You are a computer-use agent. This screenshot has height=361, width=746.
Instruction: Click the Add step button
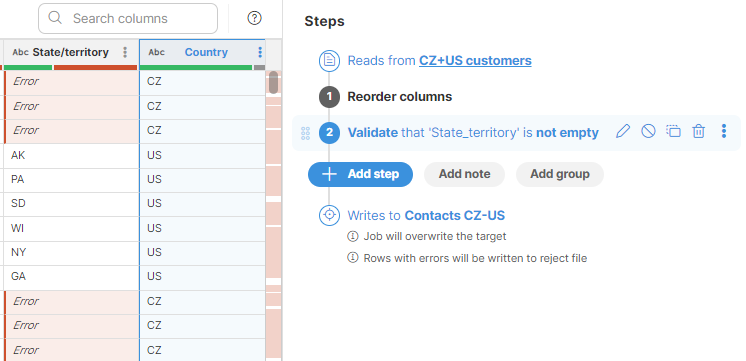click(x=361, y=174)
